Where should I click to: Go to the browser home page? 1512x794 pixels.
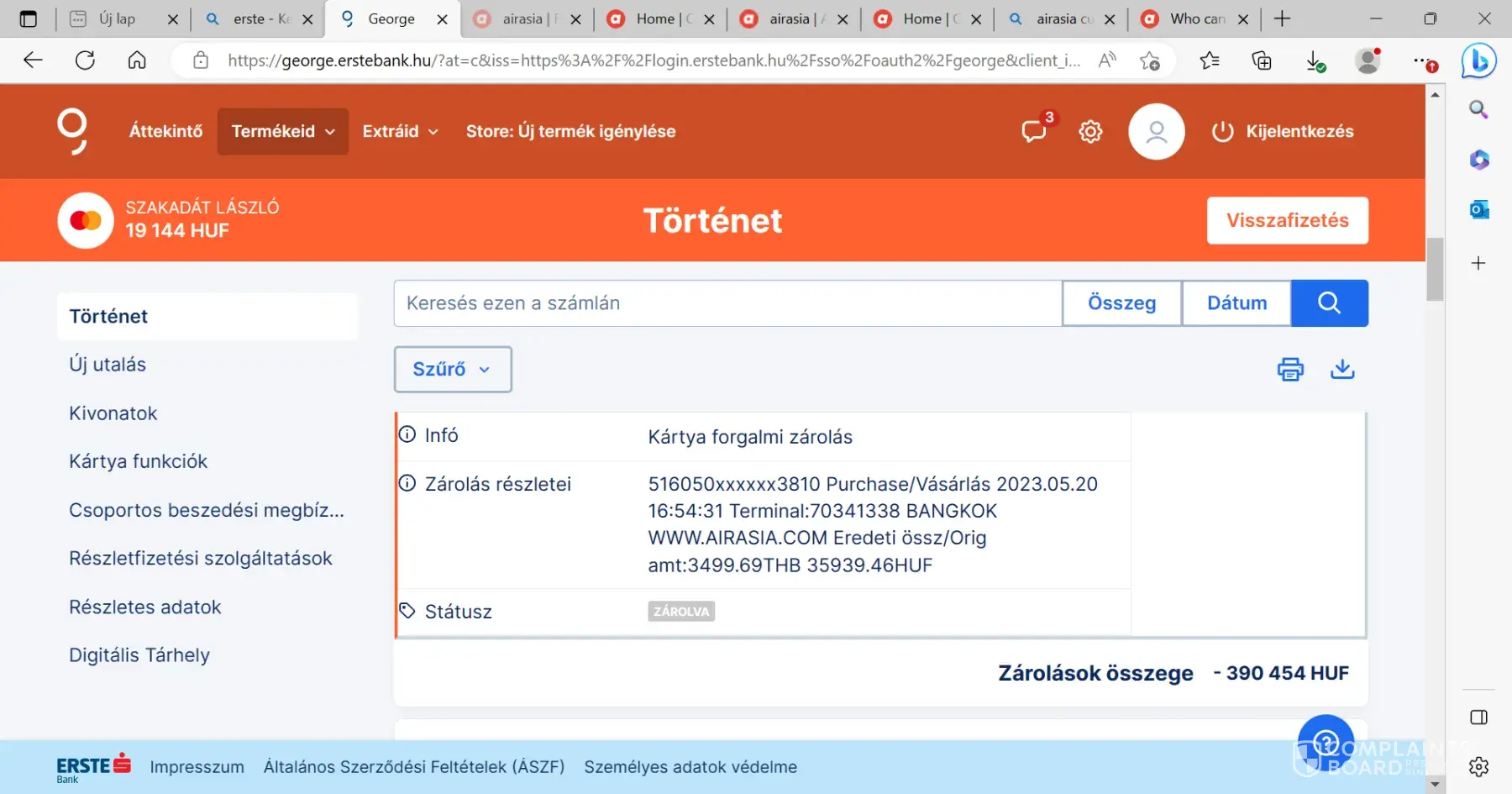point(137,60)
